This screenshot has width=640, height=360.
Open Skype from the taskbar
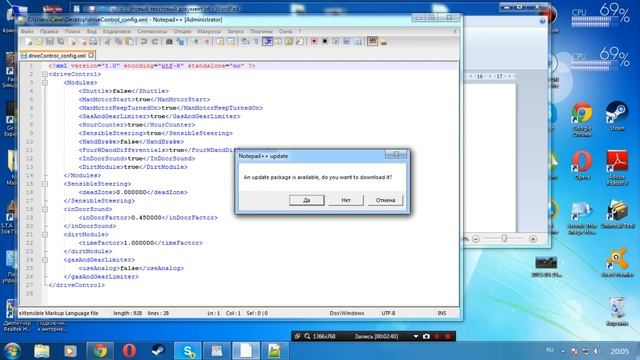click(188, 351)
